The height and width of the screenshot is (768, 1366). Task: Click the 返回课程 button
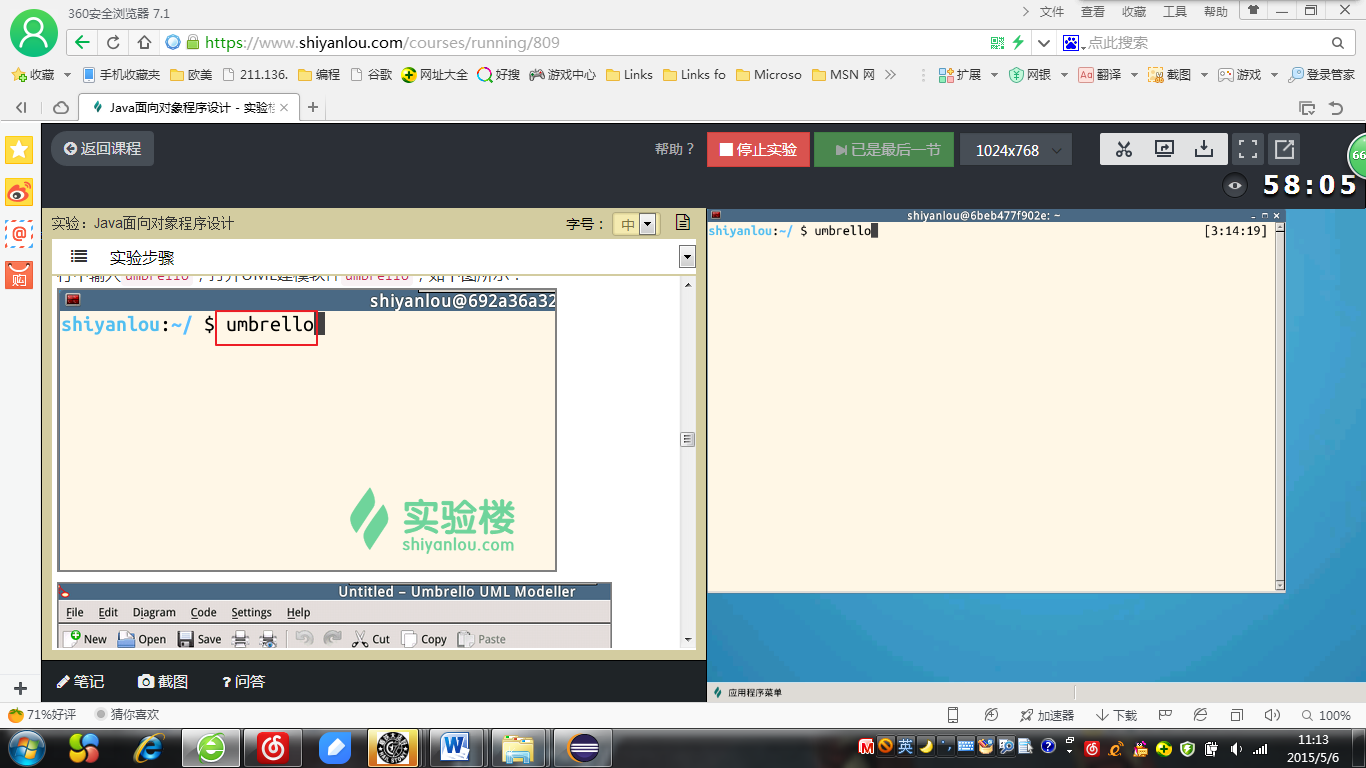click(x=103, y=149)
